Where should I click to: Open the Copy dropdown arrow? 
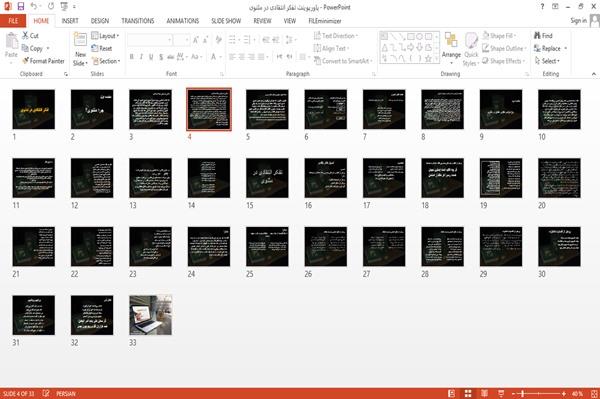click(48, 48)
